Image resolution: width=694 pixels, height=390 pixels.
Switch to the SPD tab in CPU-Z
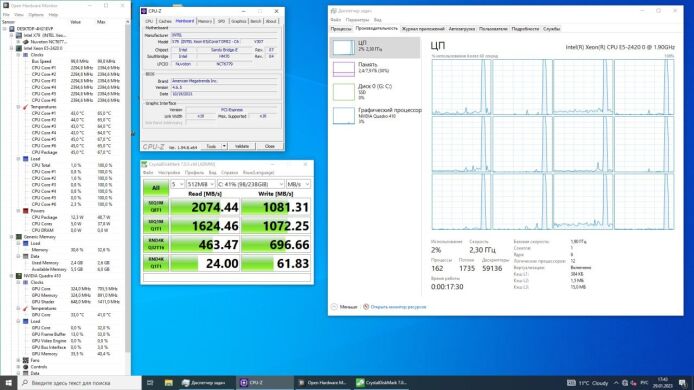point(221,21)
